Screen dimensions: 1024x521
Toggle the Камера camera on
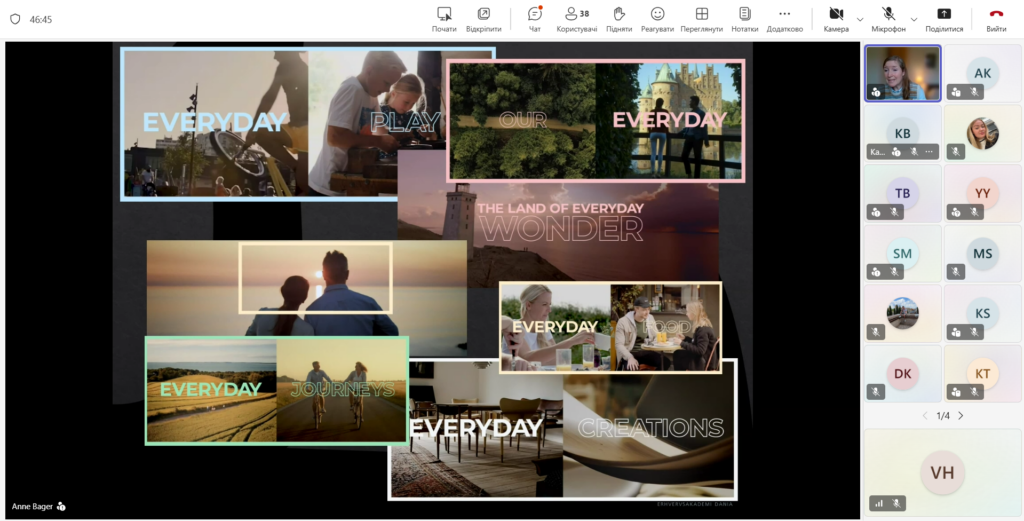pos(836,18)
